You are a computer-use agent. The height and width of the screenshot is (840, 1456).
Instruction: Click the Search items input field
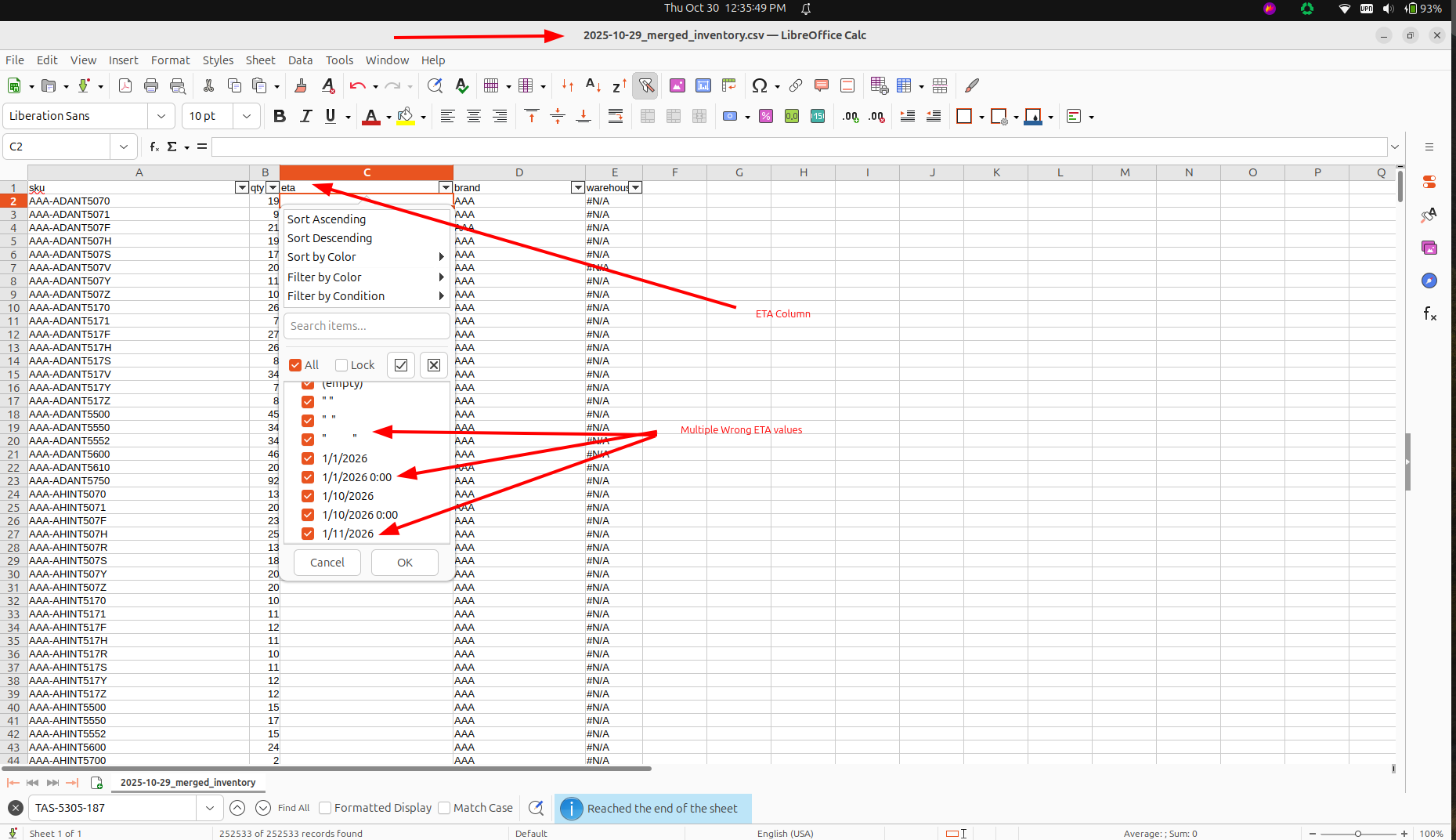point(366,326)
